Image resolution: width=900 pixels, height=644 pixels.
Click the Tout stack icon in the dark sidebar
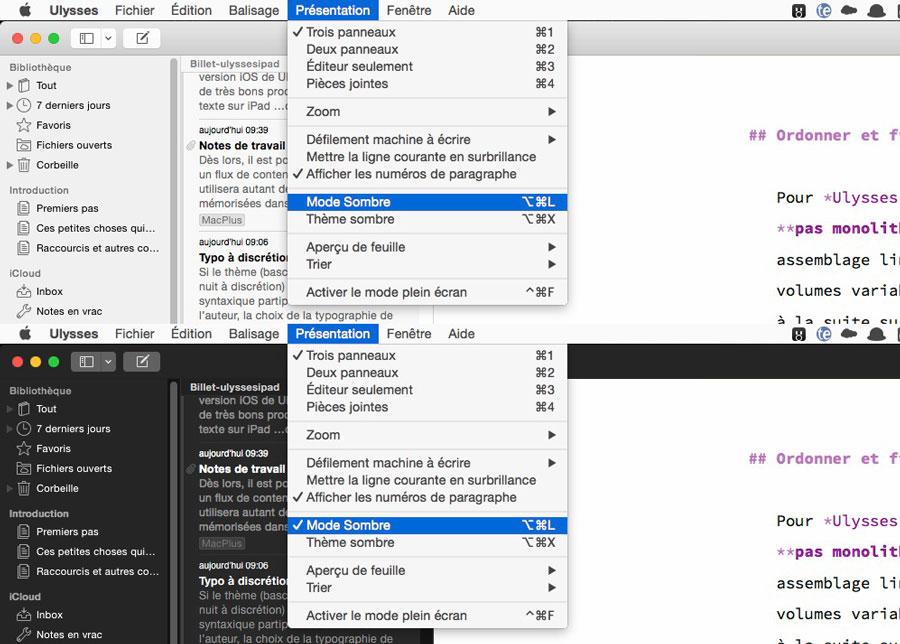[x=24, y=409]
